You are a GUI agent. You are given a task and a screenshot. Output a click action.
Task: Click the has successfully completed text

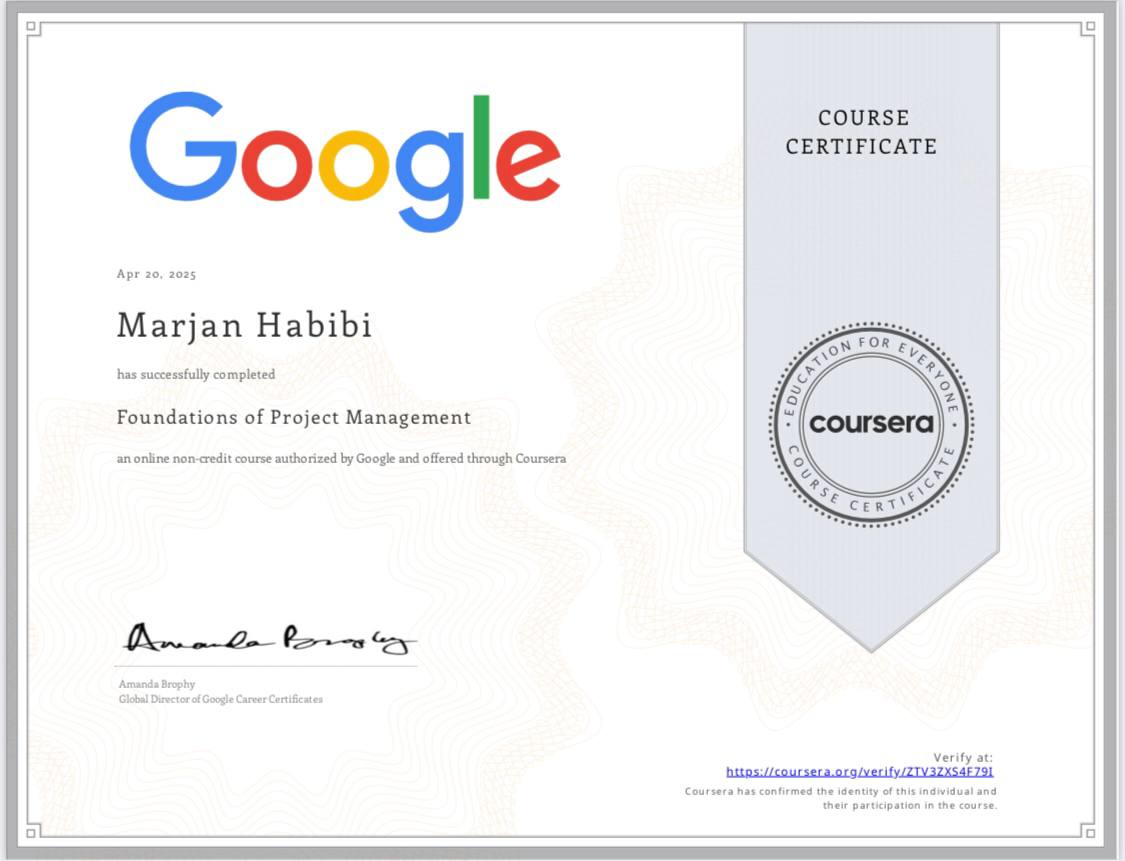pyautogui.click(x=196, y=374)
